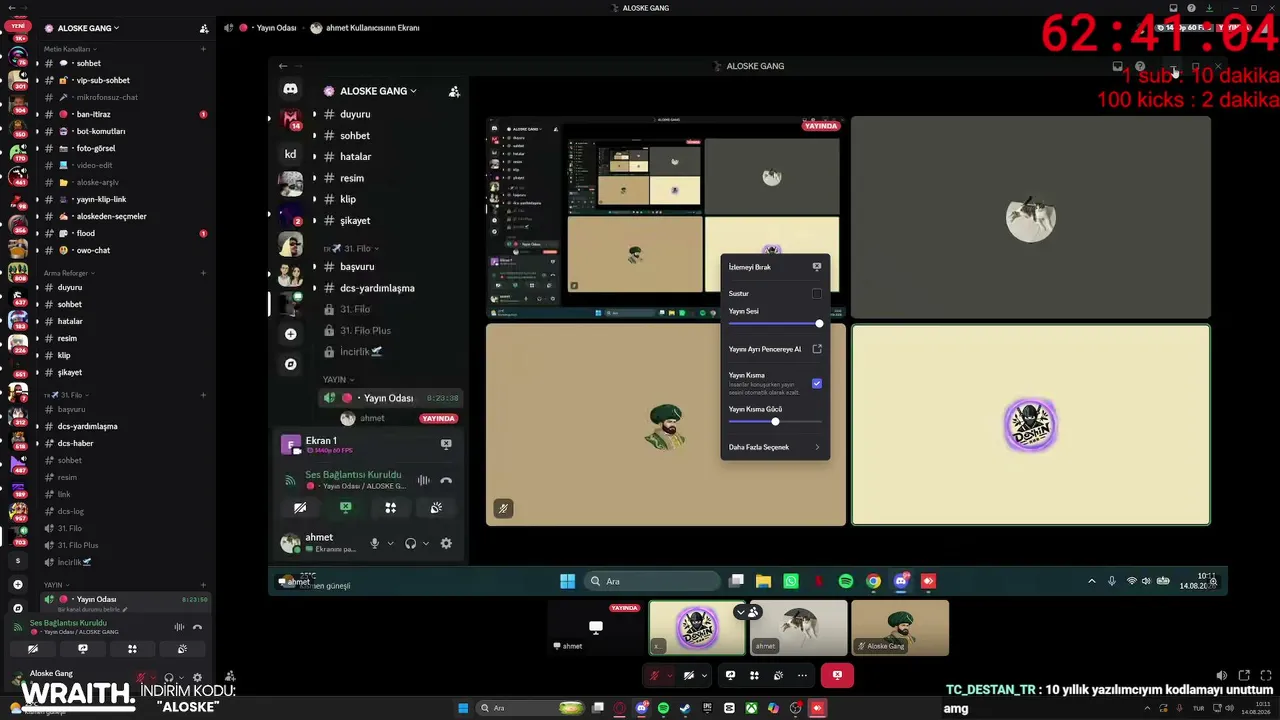This screenshot has height=720, width=1280.
Task: Open more options ellipsis in call controls
Action: point(802,675)
